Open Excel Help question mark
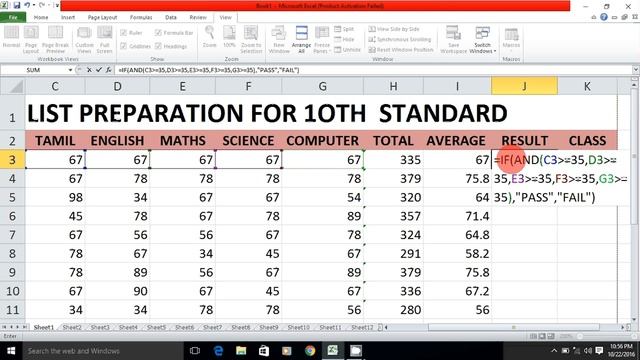640x360 pixels. click(x=604, y=17)
